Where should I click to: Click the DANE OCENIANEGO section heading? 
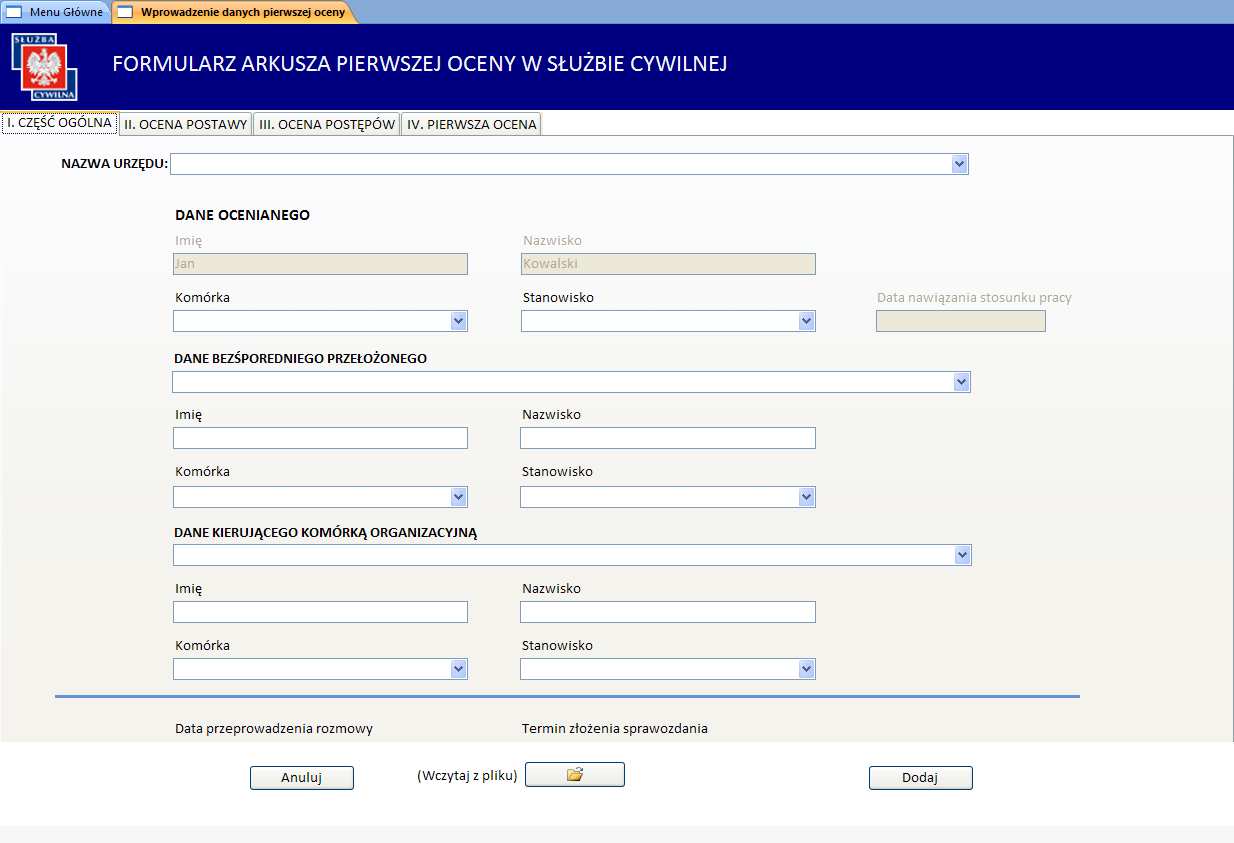242,215
